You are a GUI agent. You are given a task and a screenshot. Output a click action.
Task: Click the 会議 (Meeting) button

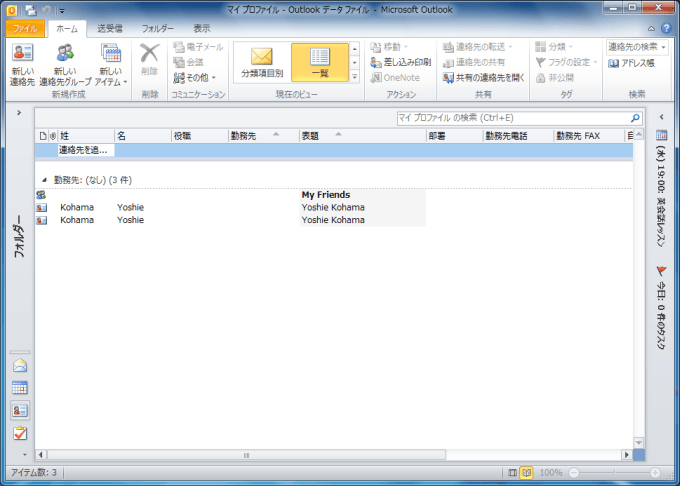coord(188,62)
